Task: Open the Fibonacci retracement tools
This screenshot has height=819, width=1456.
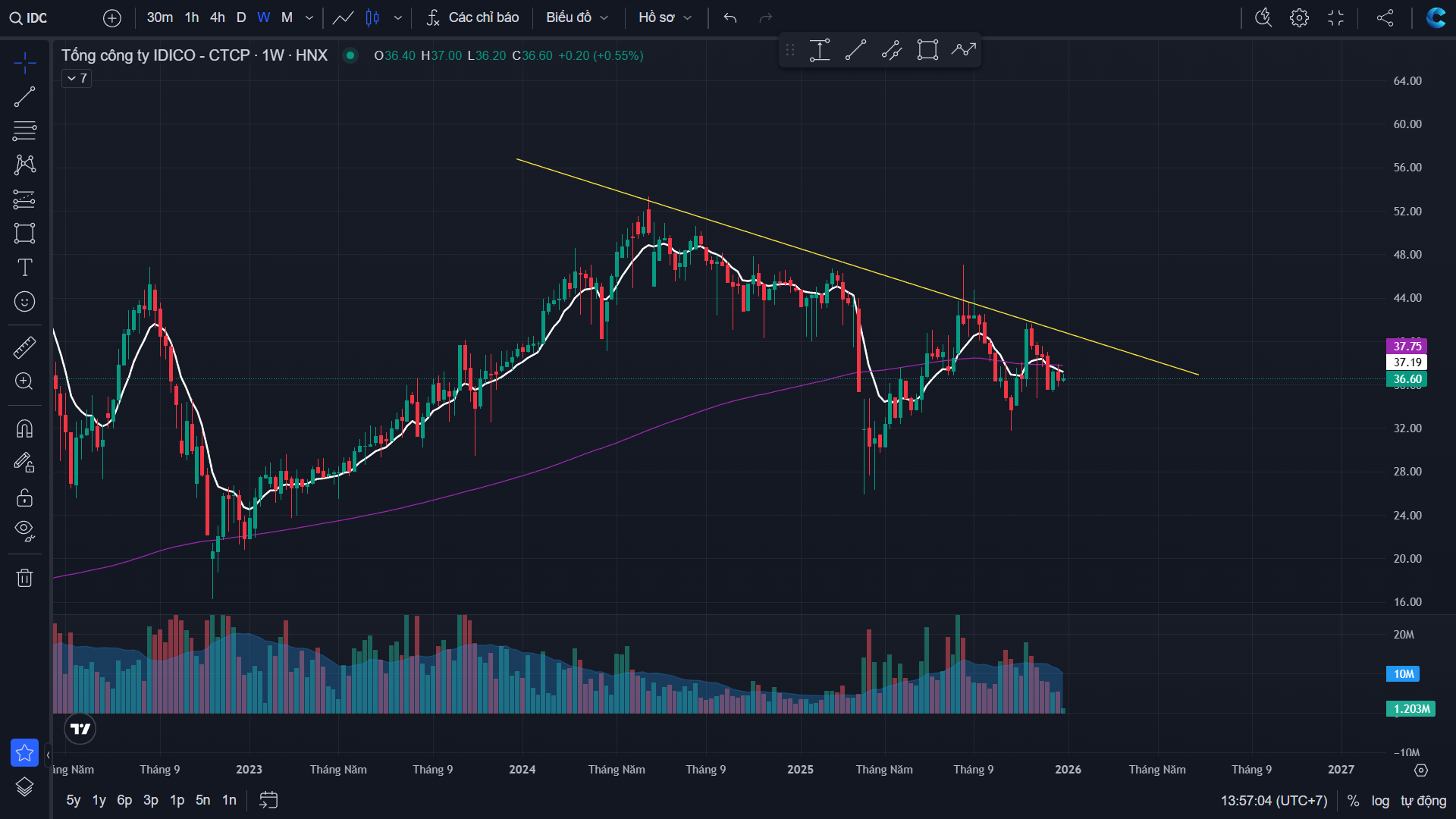Action: click(x=24, y=130)
